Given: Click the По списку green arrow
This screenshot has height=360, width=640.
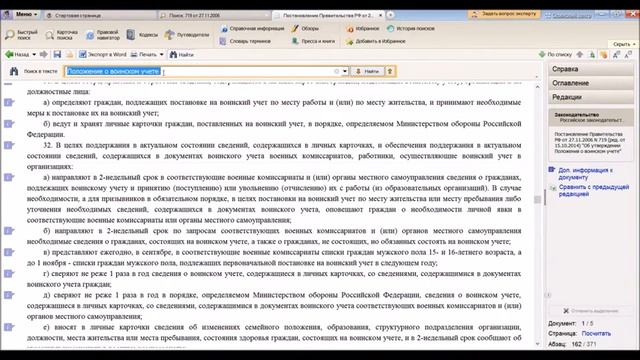Looking at the screenshot, I should [555, 54].
